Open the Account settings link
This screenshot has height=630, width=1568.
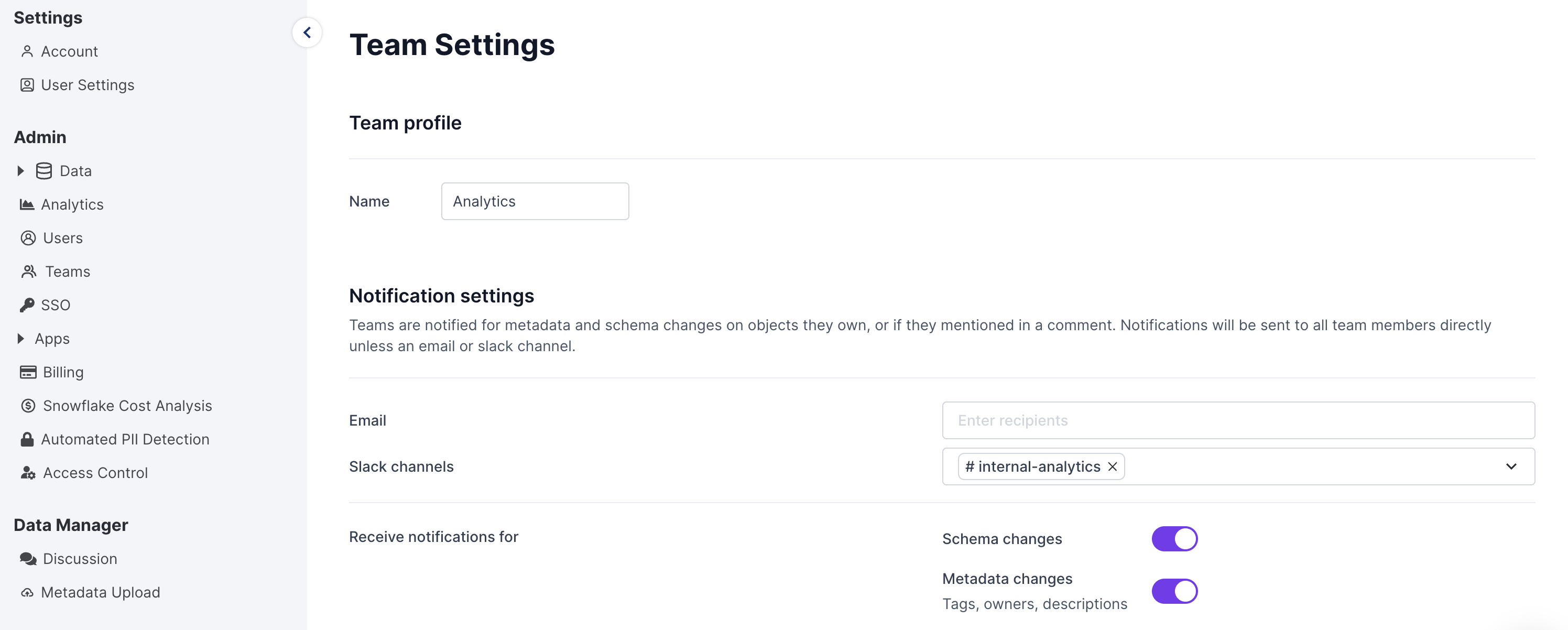(69, 52)
